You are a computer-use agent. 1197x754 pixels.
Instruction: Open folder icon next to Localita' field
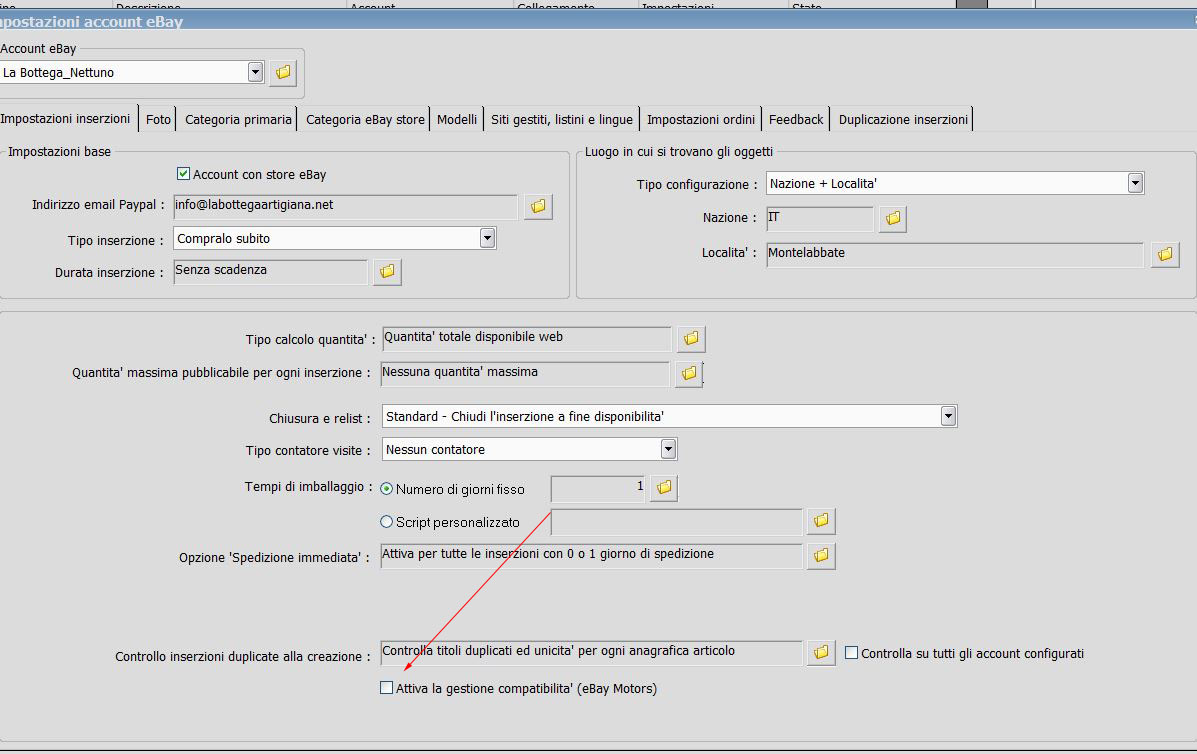[1165, 254]
